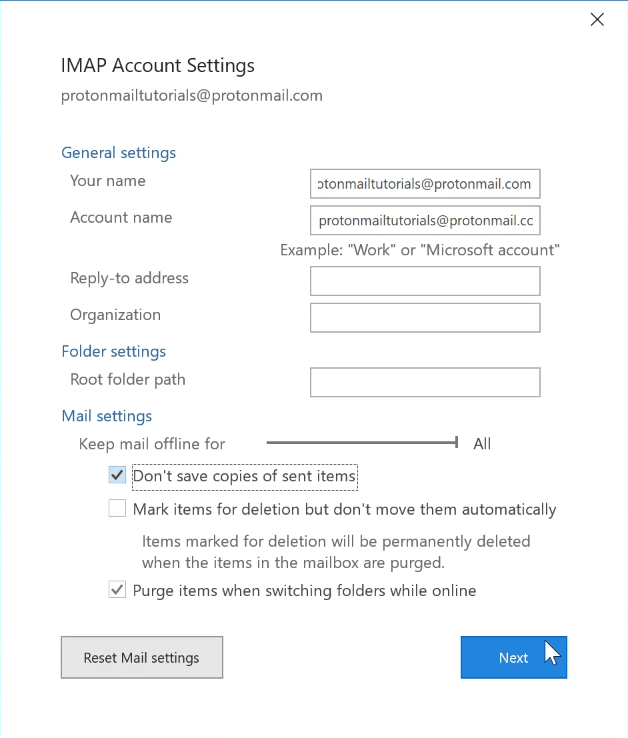Viewport: 628px width, 738px height.
Task: Focus the Reply-to address field
Action: (425, 281)
